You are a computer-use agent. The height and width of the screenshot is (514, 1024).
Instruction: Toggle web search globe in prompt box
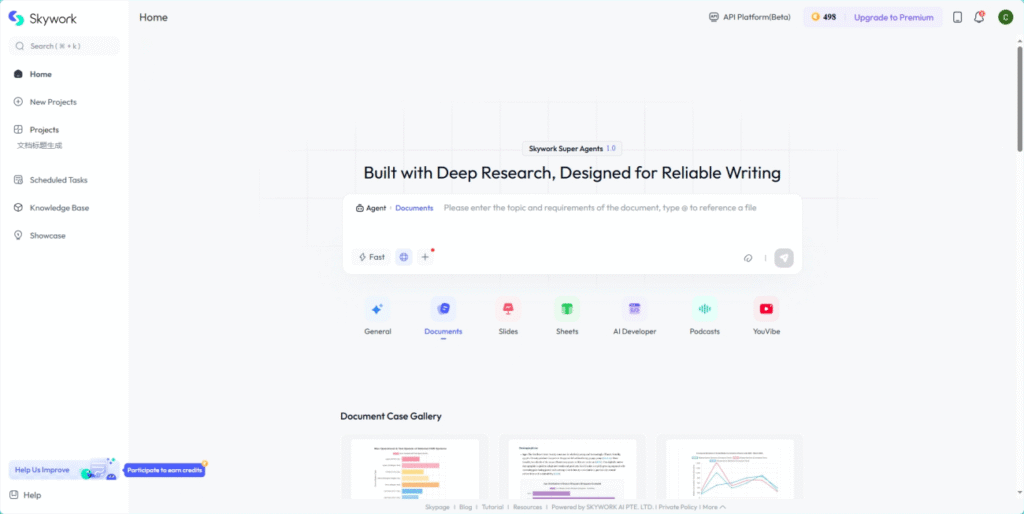[x=404, y=257]
